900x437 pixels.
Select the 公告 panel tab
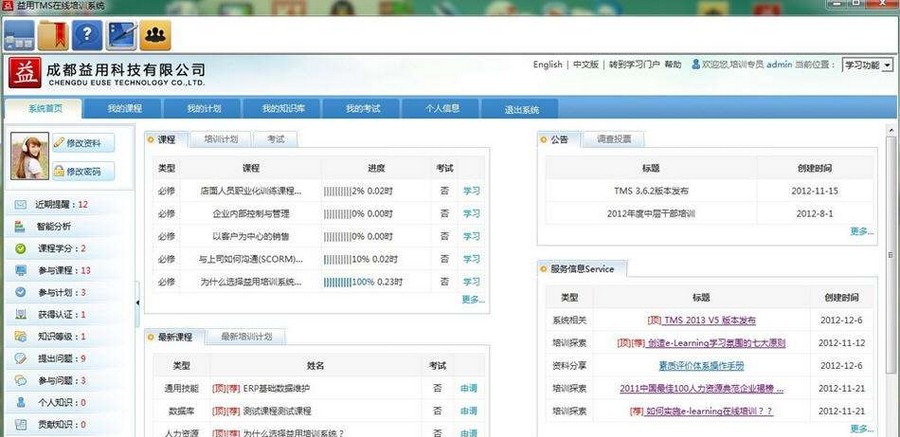(x=559, y=139)
